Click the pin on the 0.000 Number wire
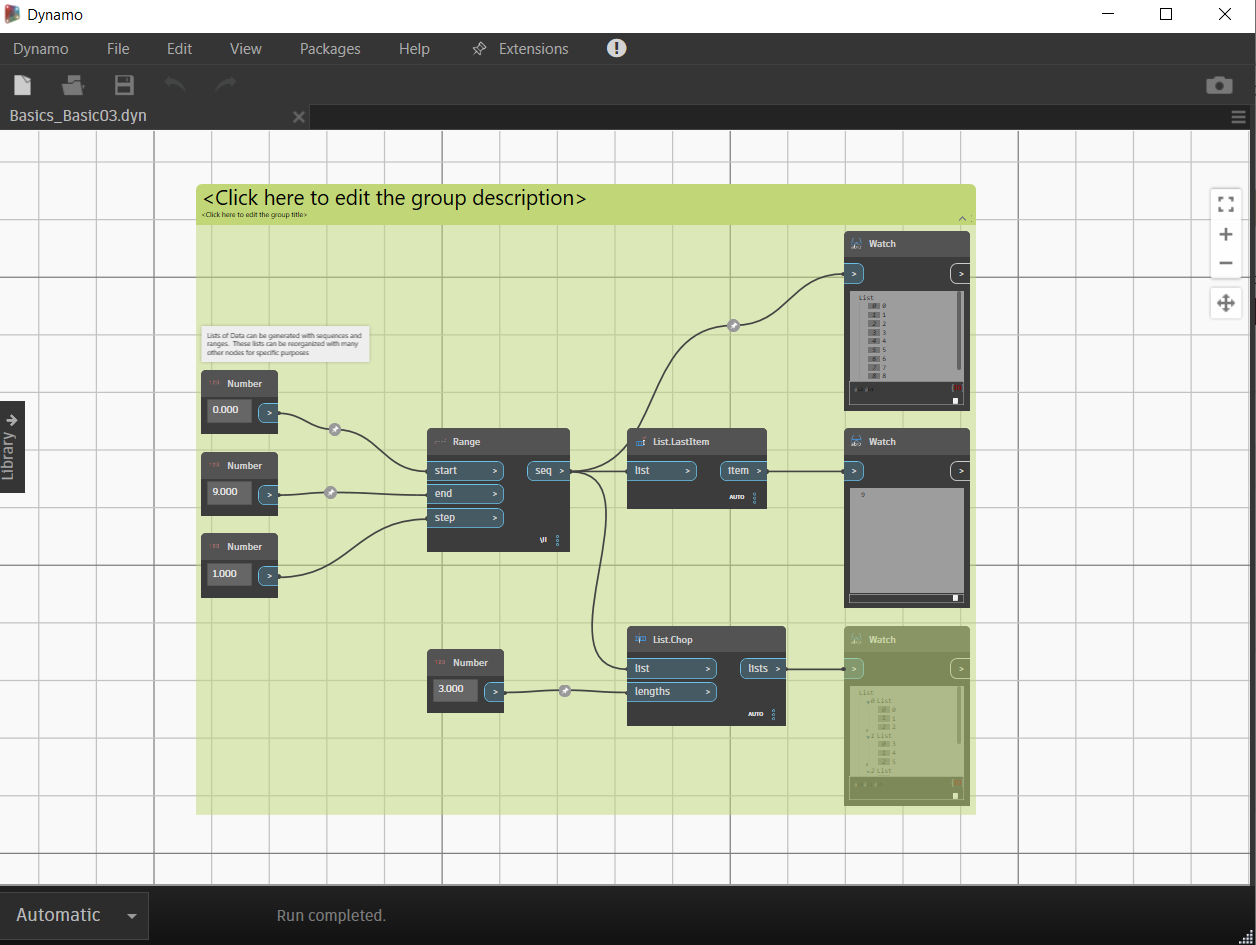 click(335, 429)
